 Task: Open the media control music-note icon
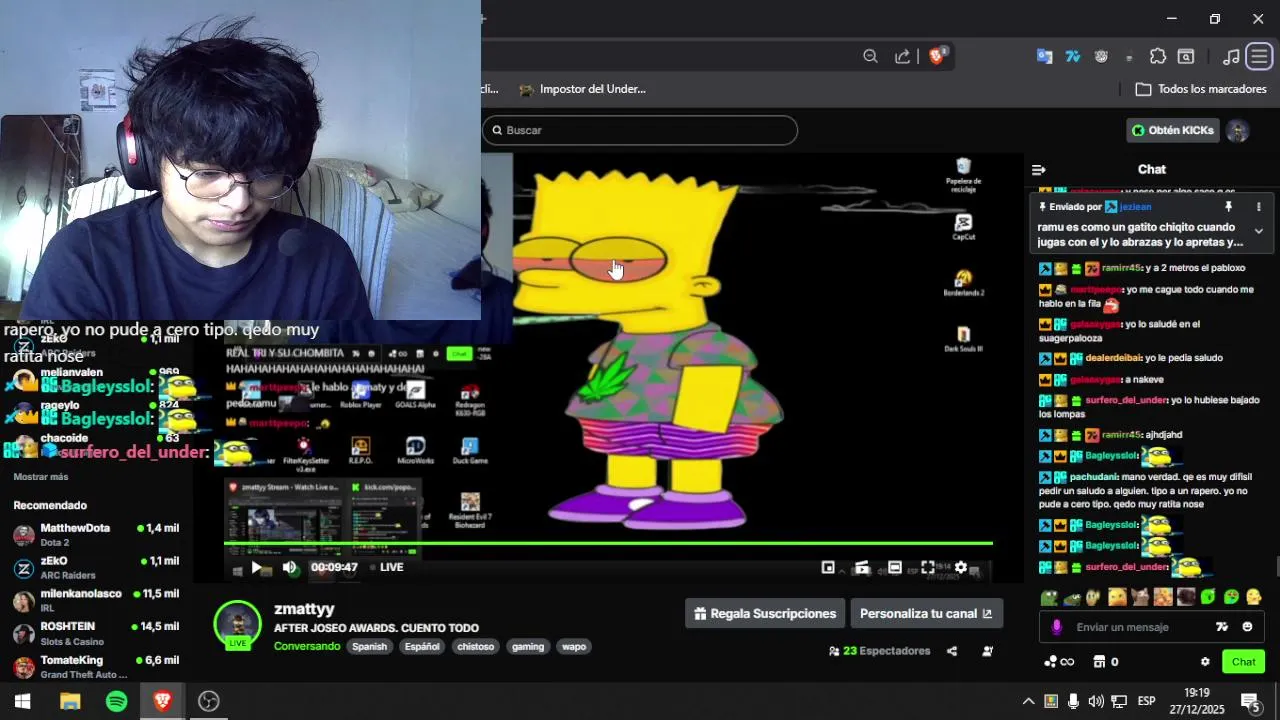coord(1231,57)
